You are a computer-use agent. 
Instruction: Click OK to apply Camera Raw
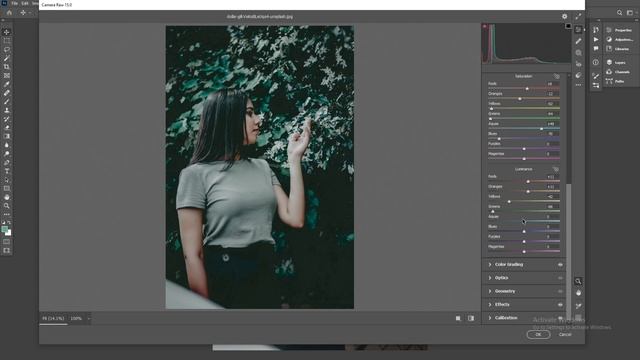[x=538, y=335]
